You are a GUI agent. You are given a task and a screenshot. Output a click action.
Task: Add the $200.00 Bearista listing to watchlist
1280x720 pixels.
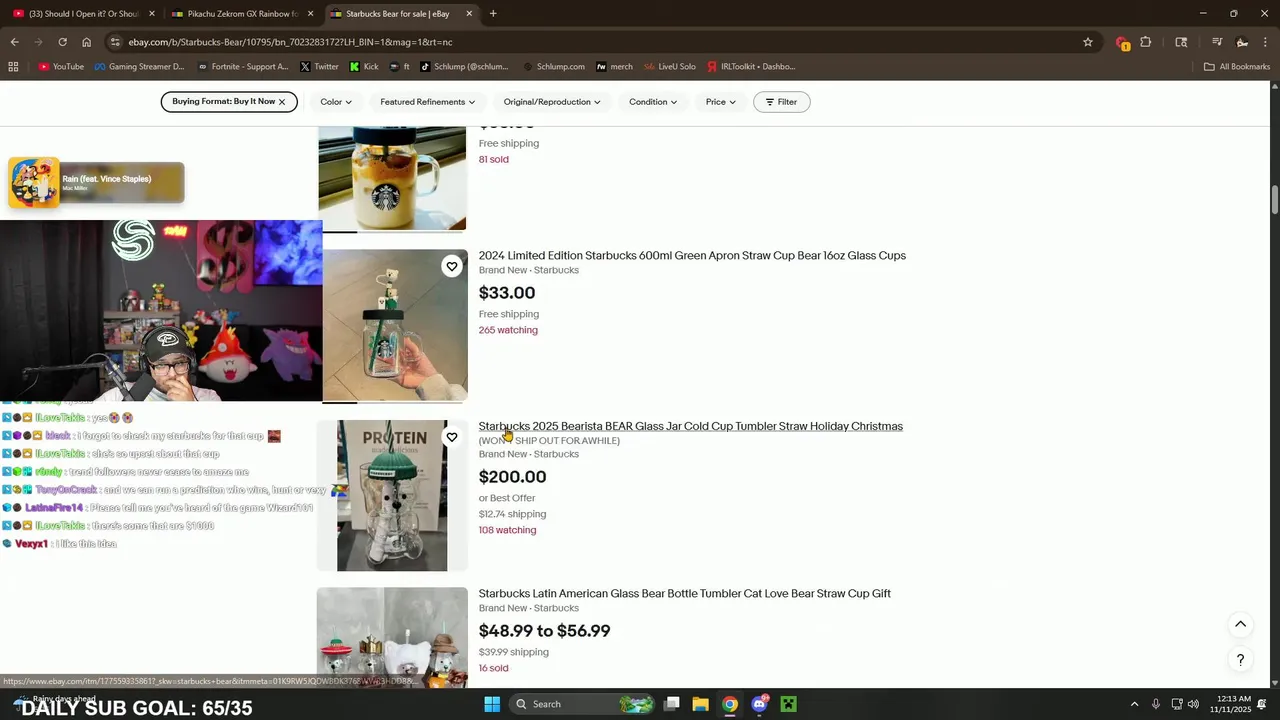452,437
